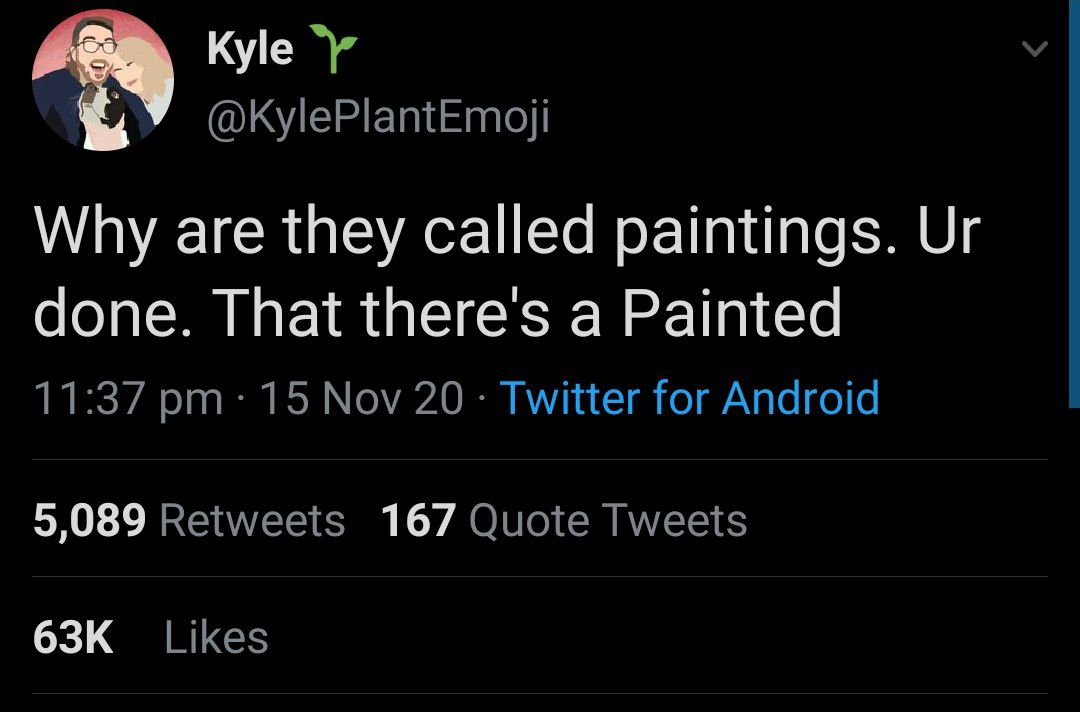Click the 167 quote count number
Screen dimensions: 1080x712
(x=418, y=521)
